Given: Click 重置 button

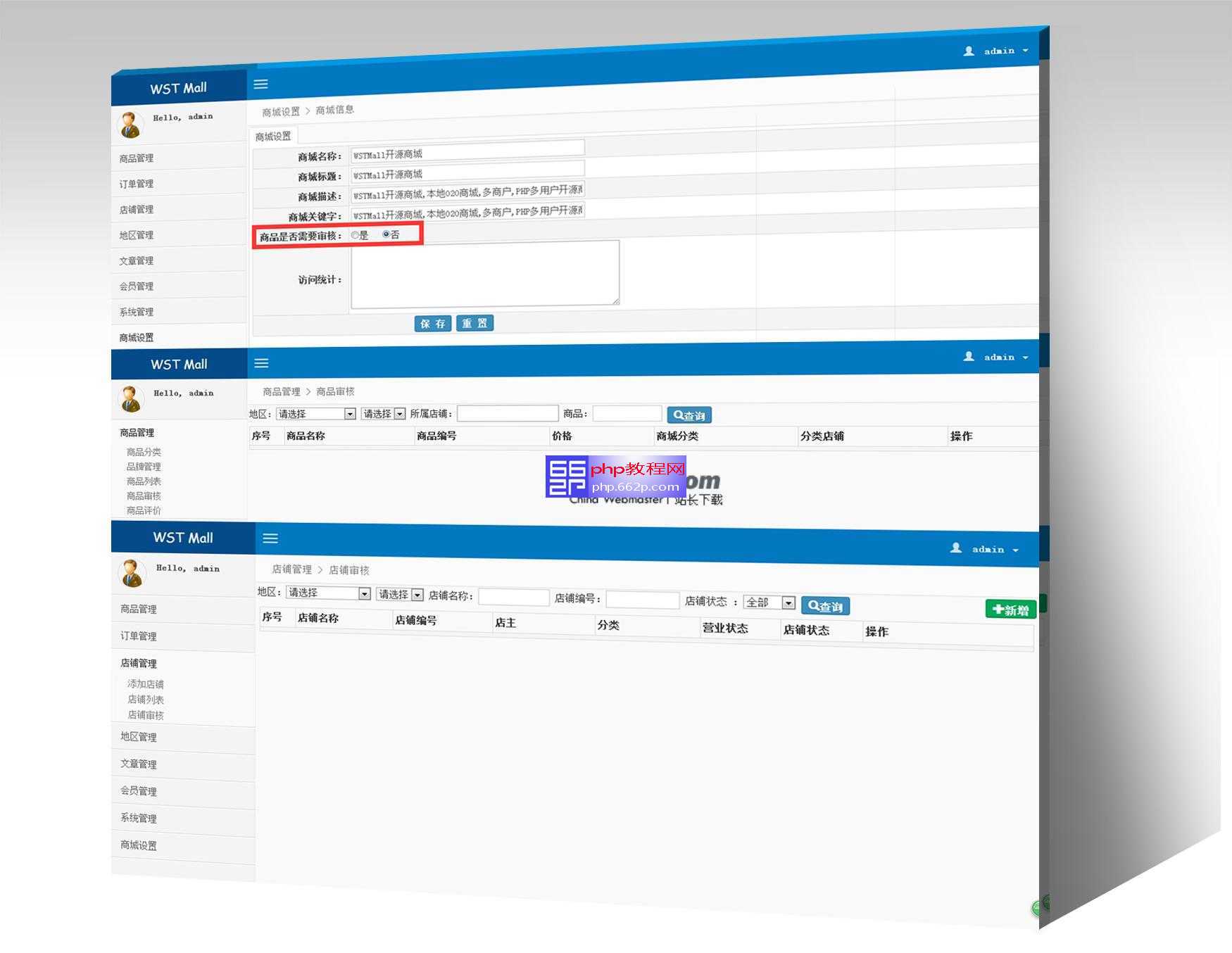Looking at the screenshot, I should coord(474,323).
